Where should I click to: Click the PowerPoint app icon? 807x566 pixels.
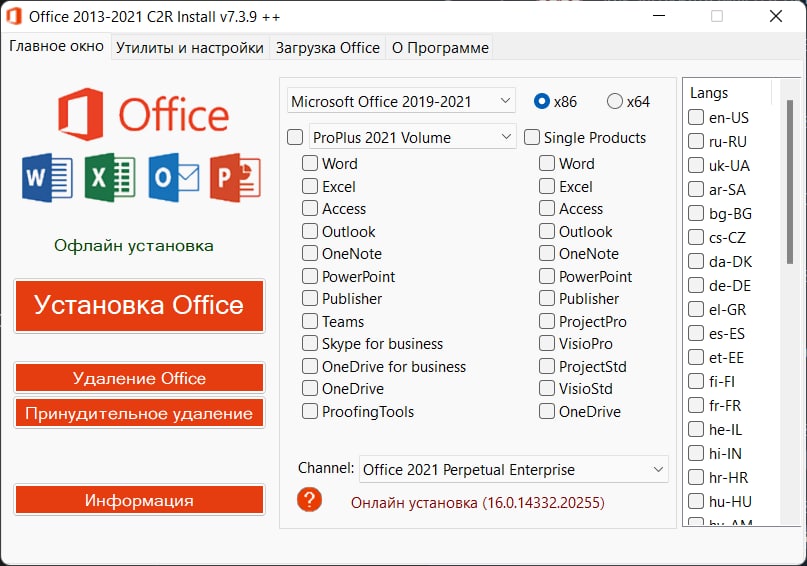tap(235, 178)
